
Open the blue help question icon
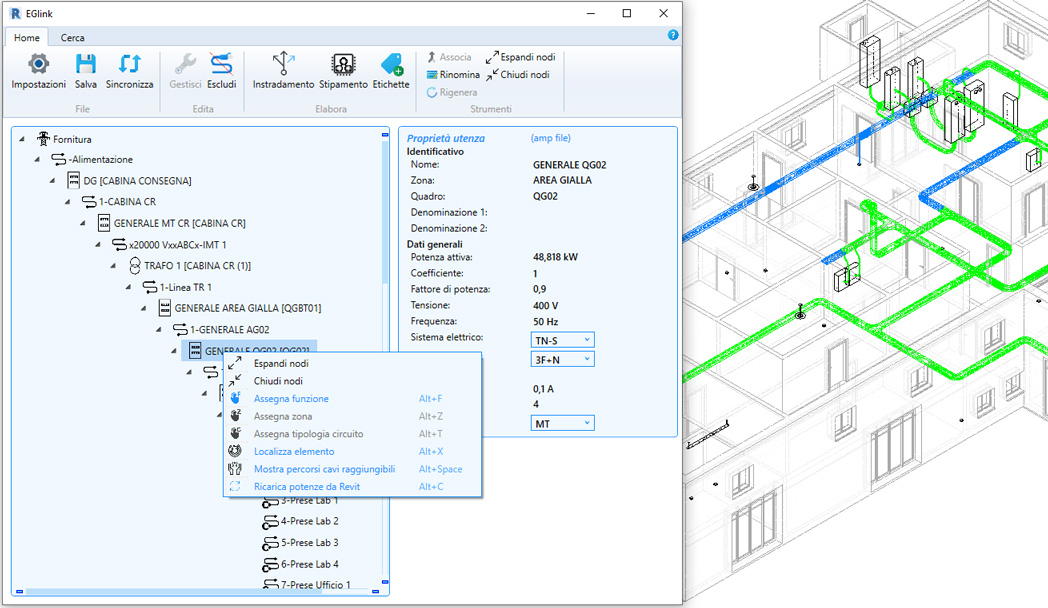click(673, 35)
